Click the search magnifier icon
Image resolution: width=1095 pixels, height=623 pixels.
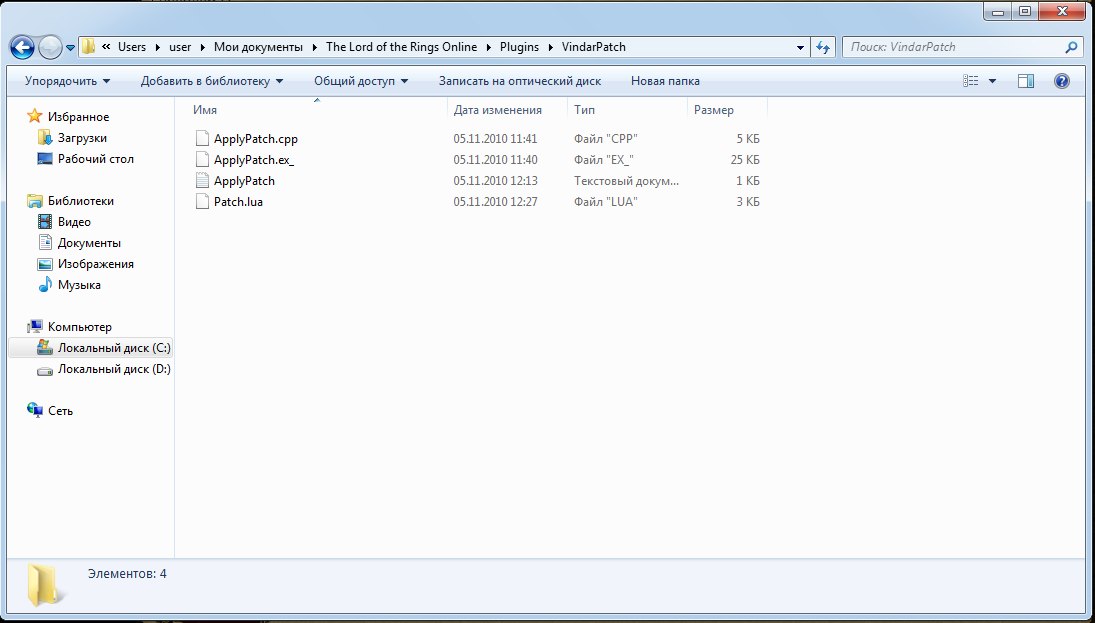tap(1071, 47)
